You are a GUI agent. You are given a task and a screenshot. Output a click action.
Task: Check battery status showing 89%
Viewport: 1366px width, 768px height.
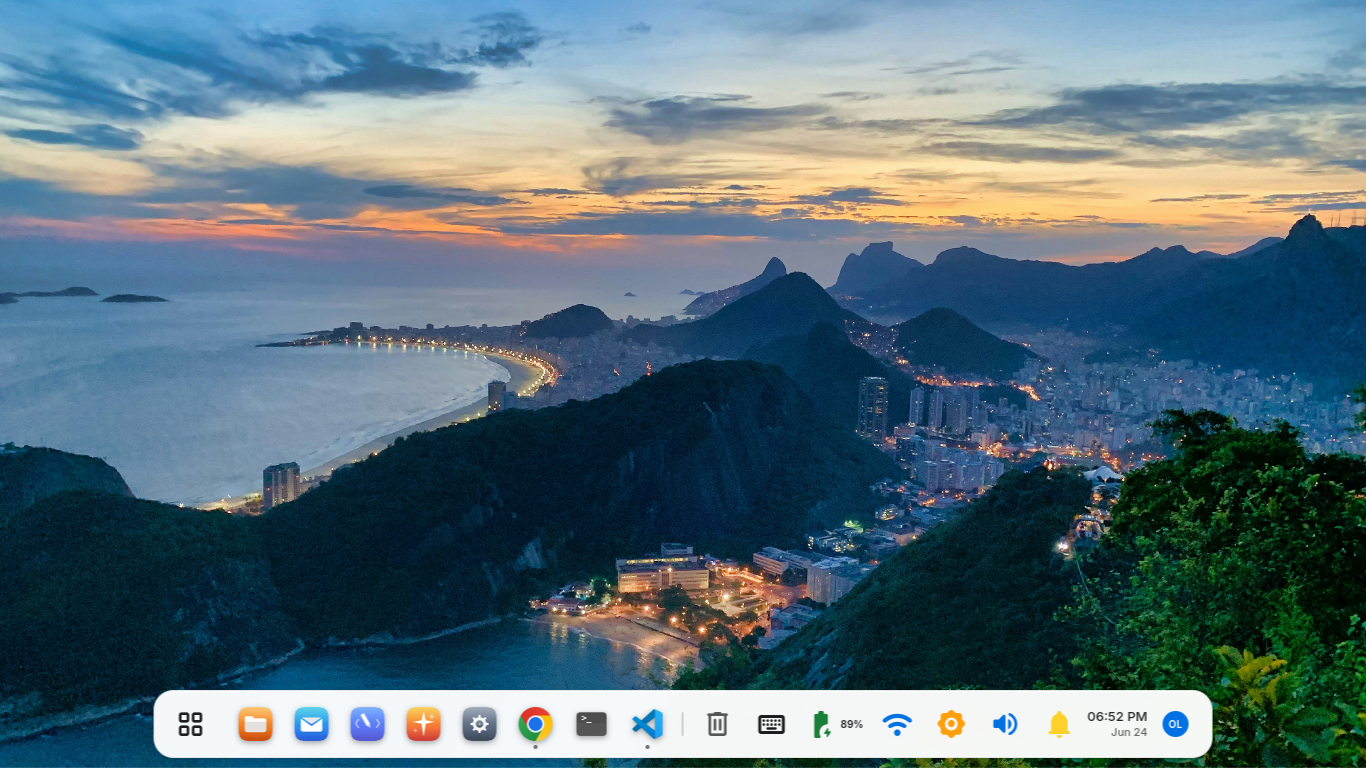(837, 724)
